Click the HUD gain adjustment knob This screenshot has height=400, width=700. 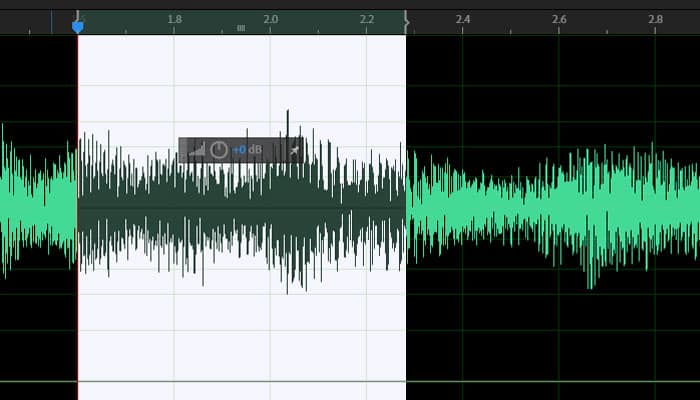point(219,150)
